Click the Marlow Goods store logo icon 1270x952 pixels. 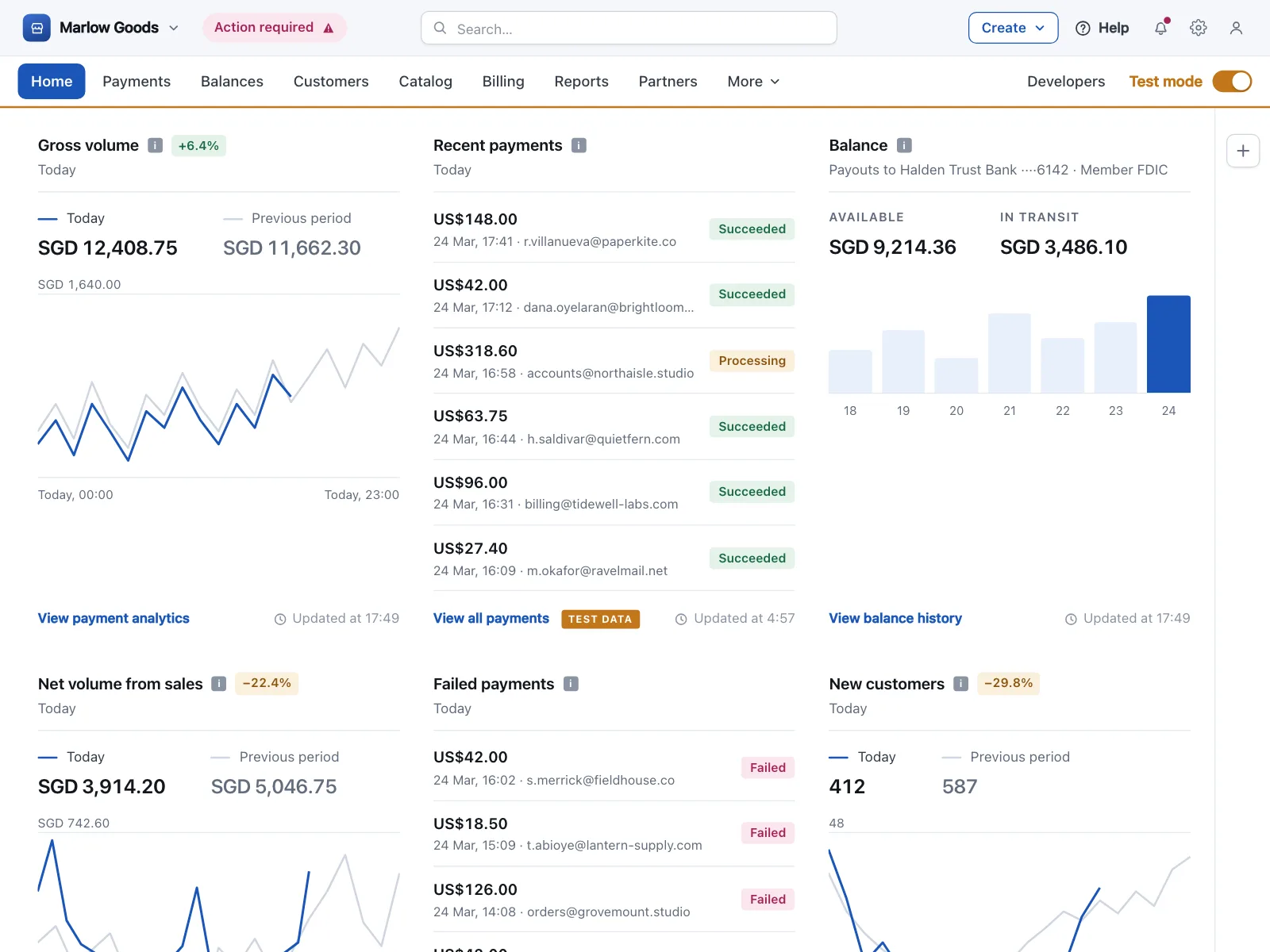(x=37, y=28)
